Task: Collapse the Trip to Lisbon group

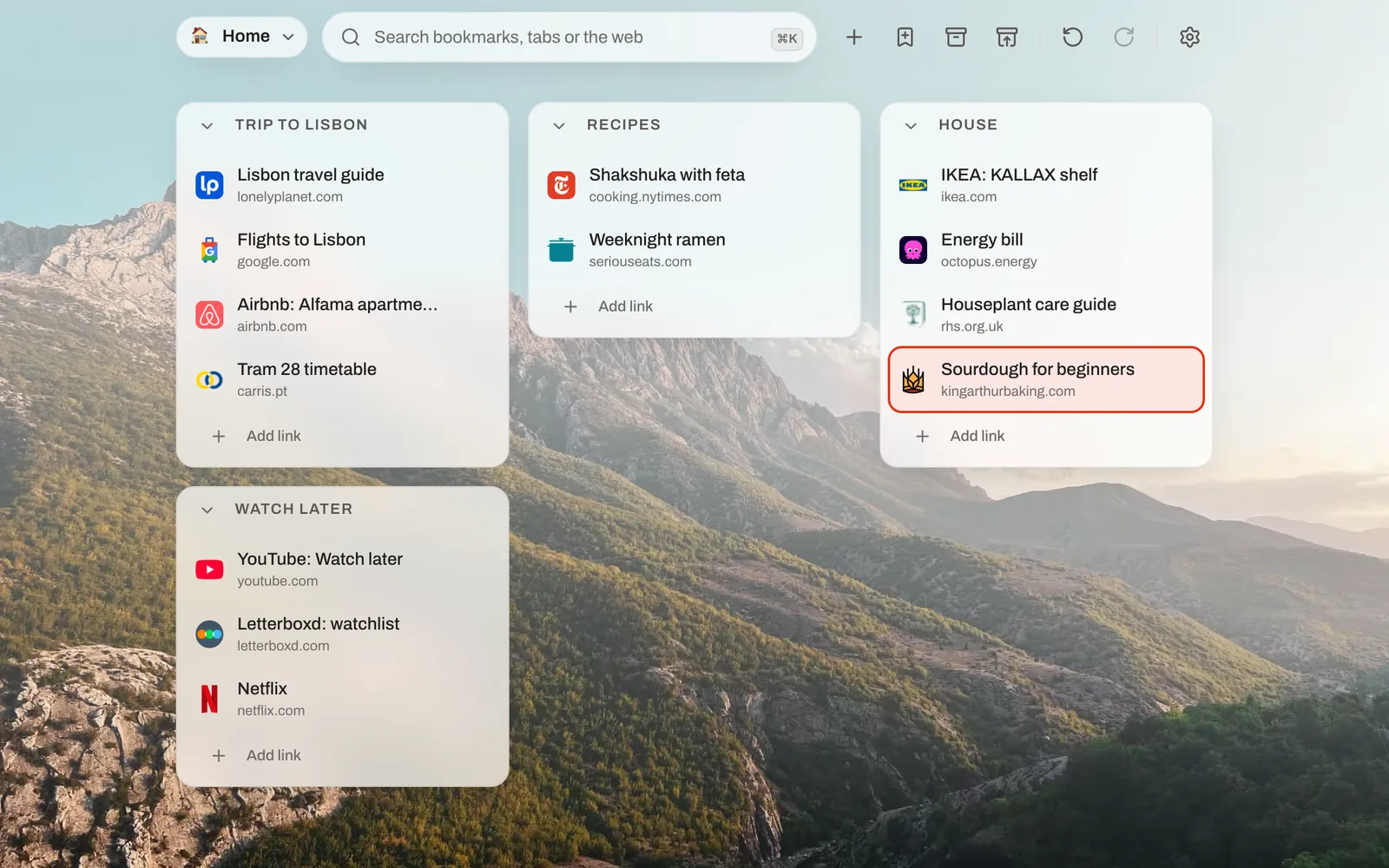Action: 207,126
